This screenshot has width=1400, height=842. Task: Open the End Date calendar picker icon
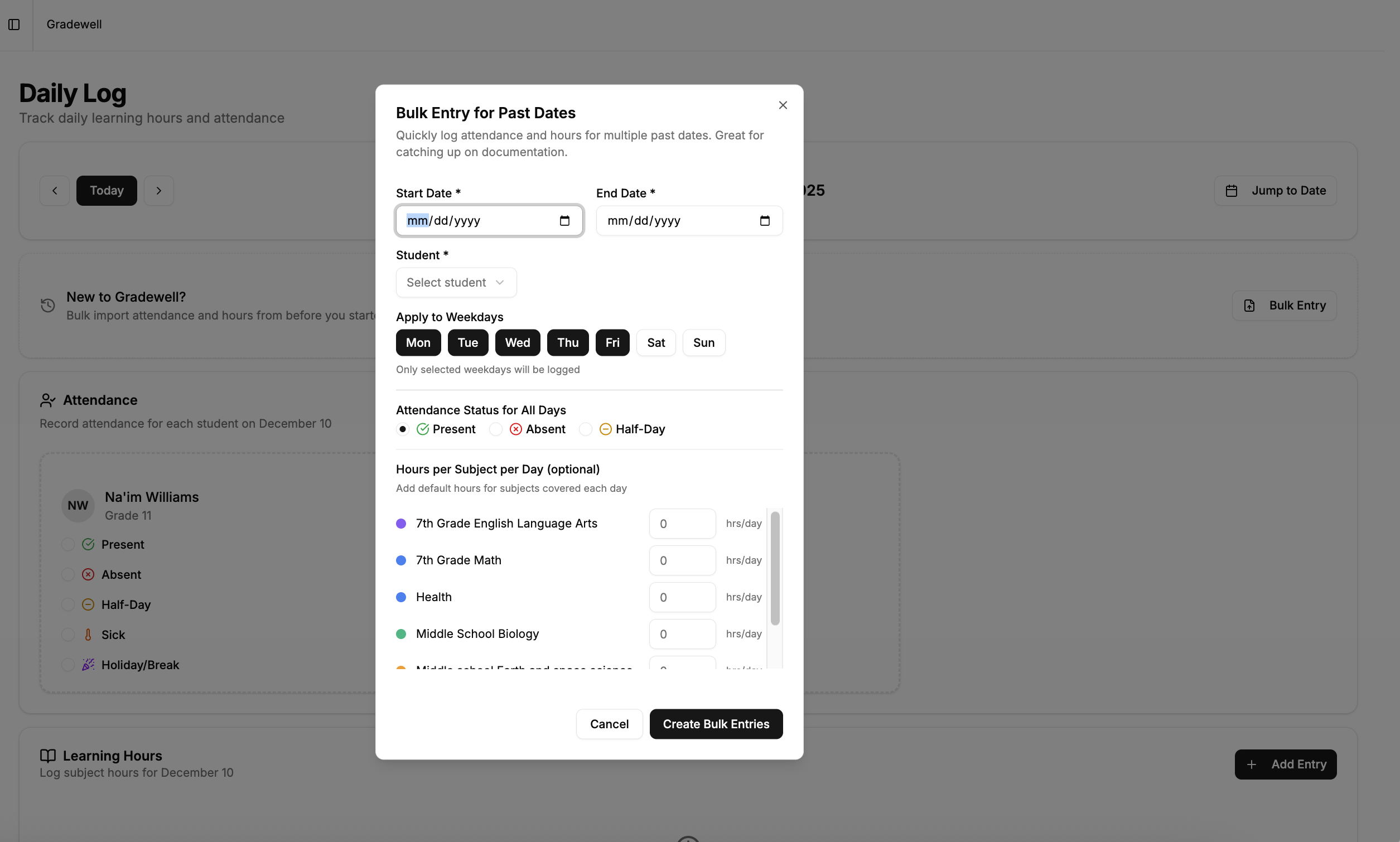point(764,220)
